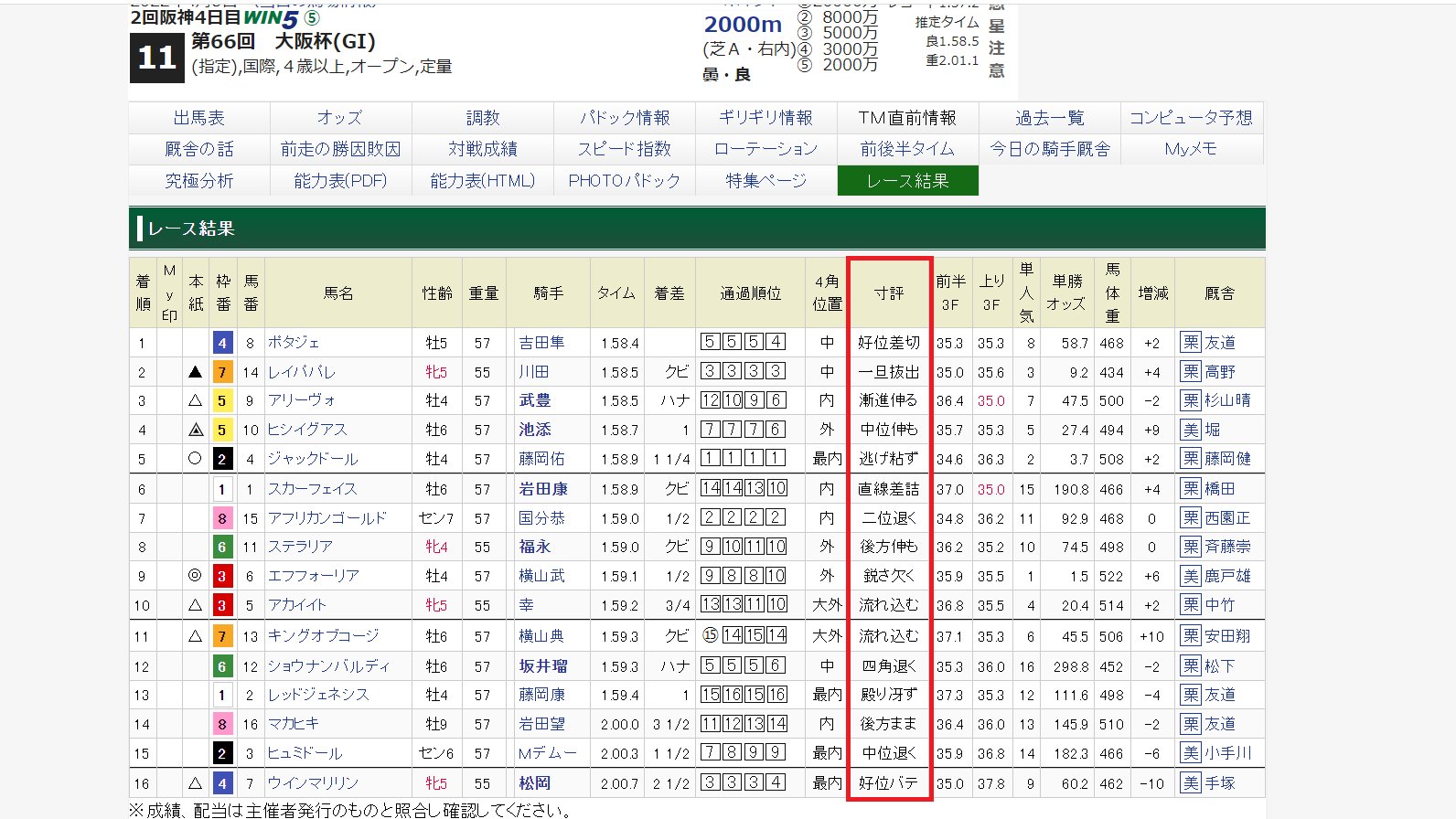
Task: Open horse キングオブコージ details
Action: coord(323,636)
